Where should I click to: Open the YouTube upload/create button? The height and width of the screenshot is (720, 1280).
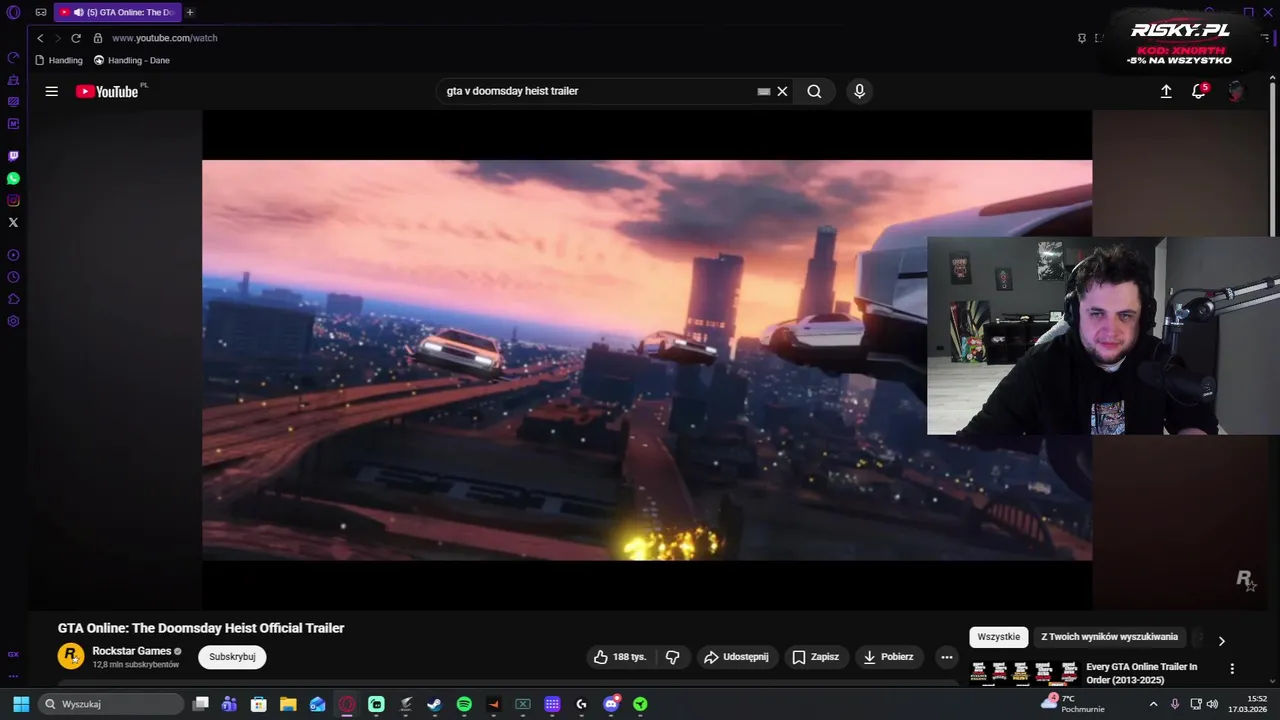tap(1166, 91)
